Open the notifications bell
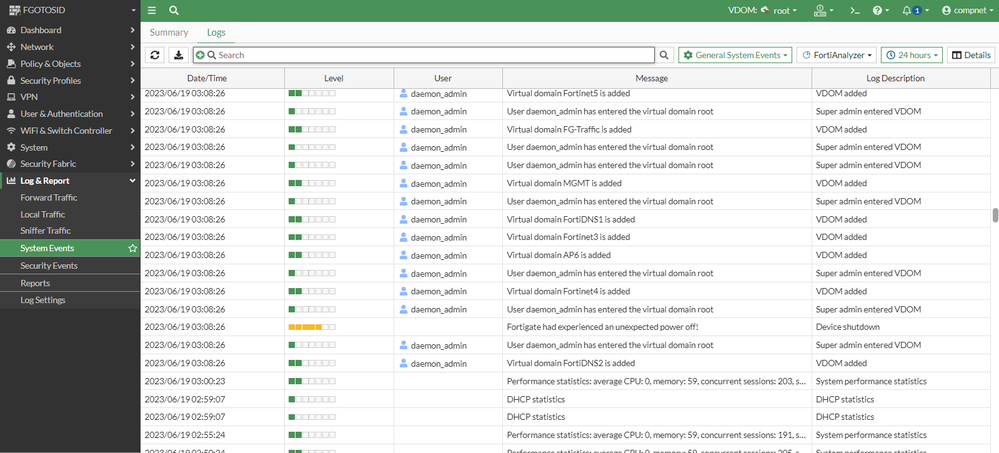 (x=910, y=10)
